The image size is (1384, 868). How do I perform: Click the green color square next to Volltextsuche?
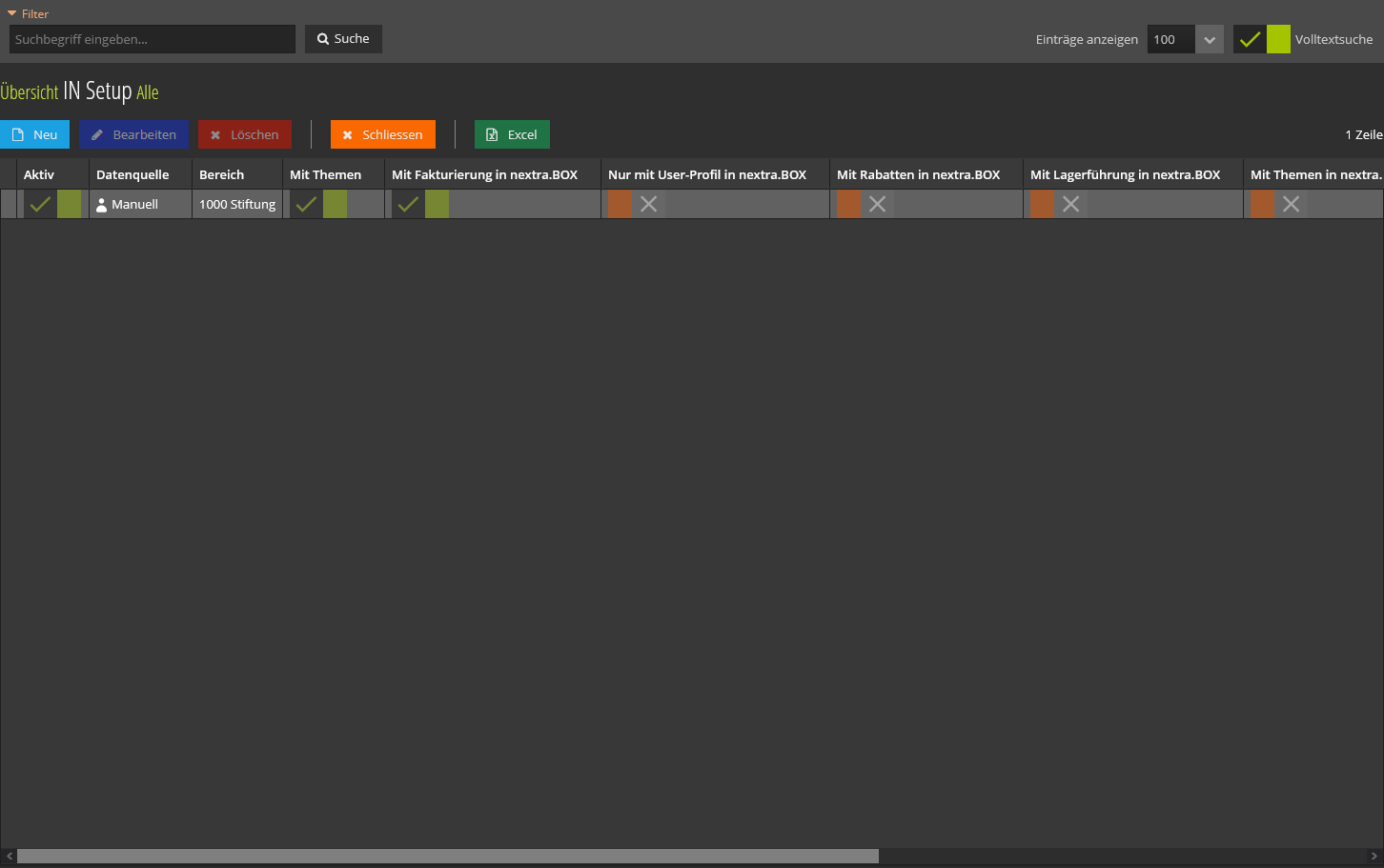point(1278,39)
